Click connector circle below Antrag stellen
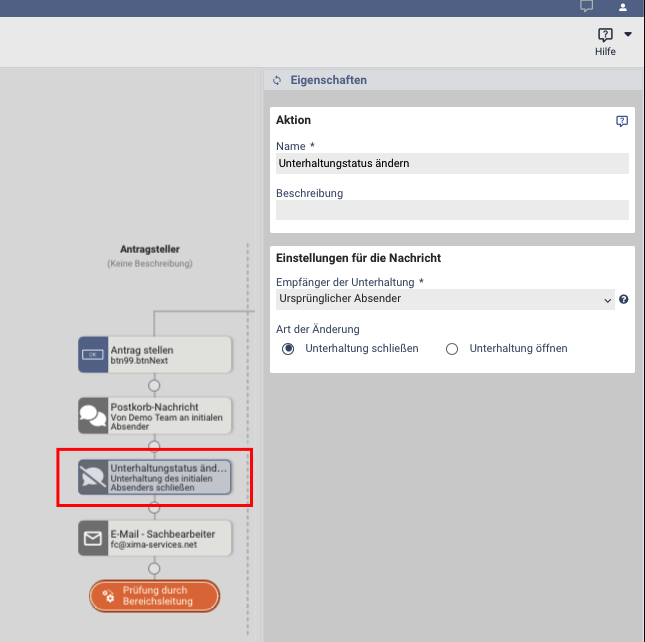 click(154, 386)
